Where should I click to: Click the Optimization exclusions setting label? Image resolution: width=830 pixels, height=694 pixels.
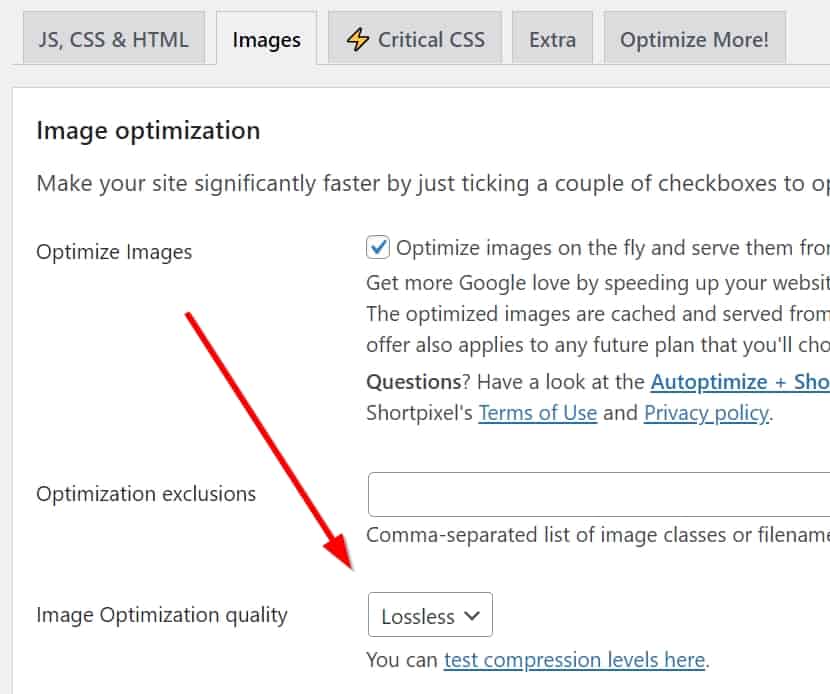coord(146,494)
